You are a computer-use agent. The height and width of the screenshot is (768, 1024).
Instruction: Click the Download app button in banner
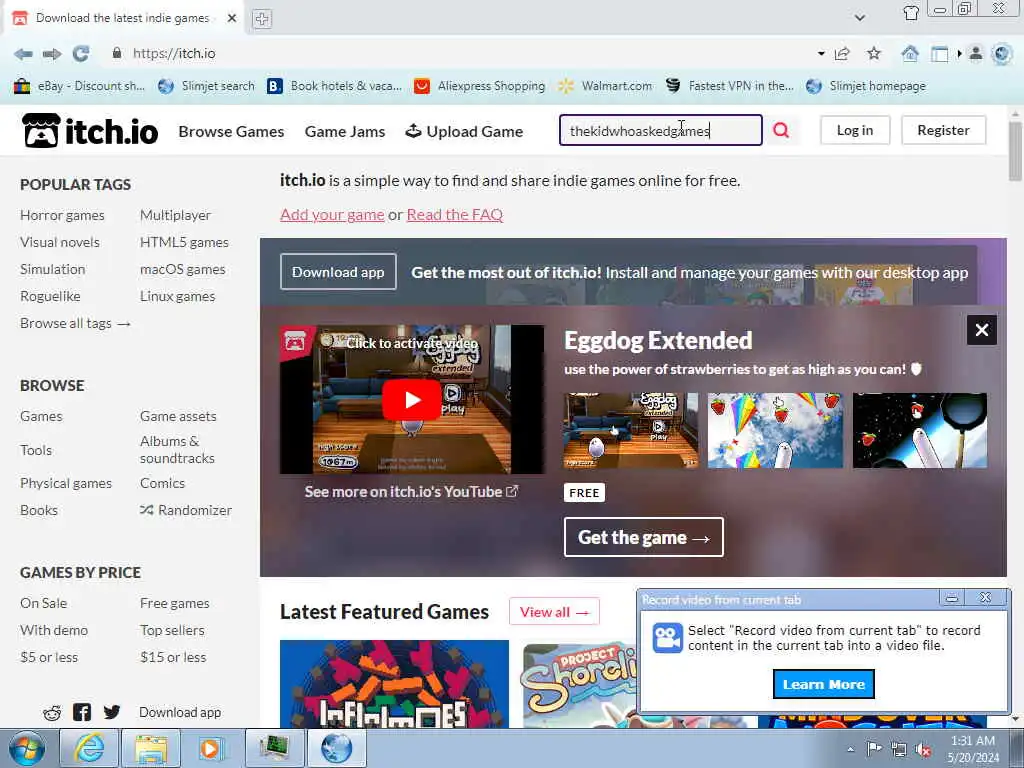(338, 272)
